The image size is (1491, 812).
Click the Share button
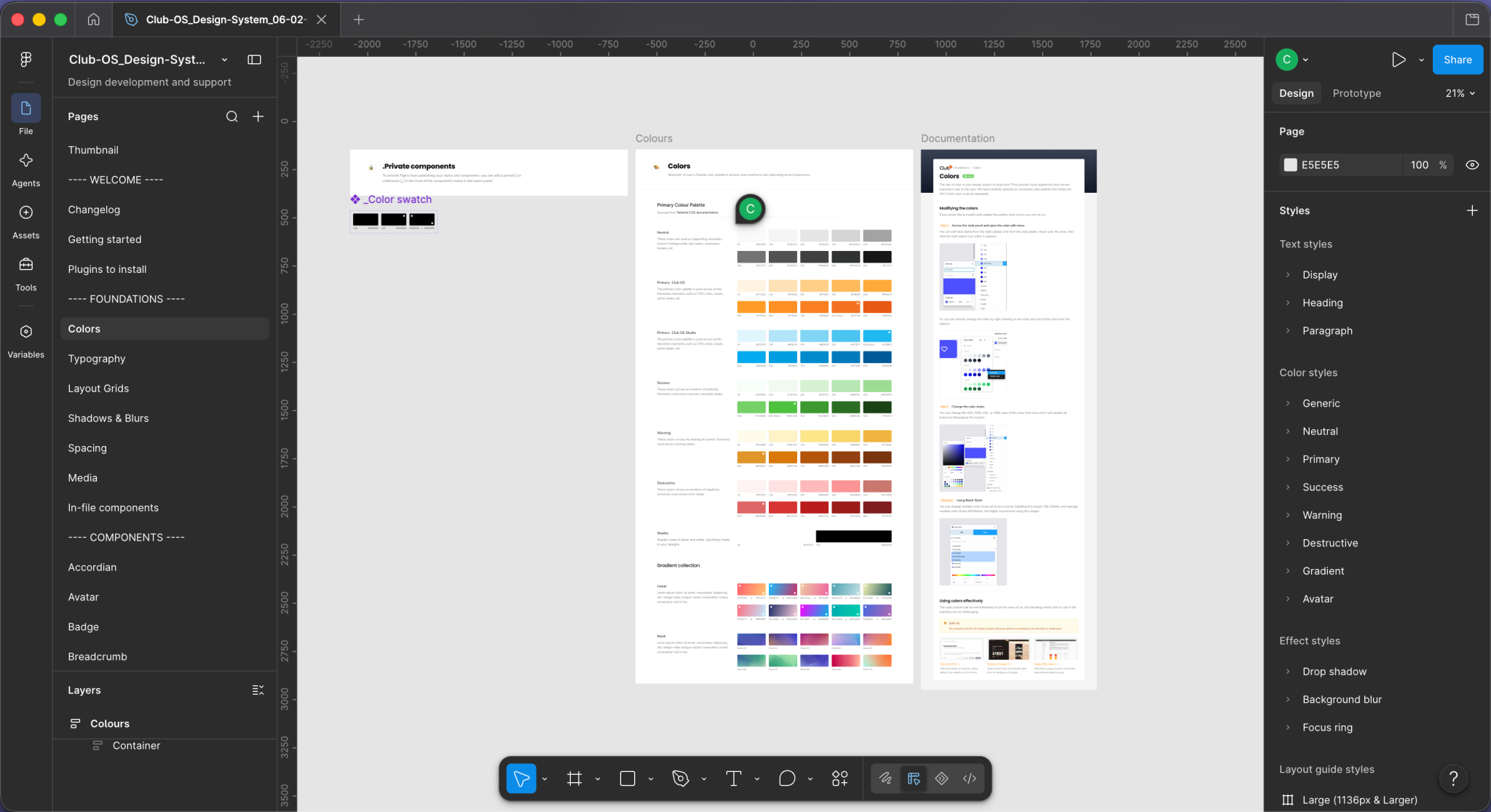pyautogui.click(x=1458, y=60)
